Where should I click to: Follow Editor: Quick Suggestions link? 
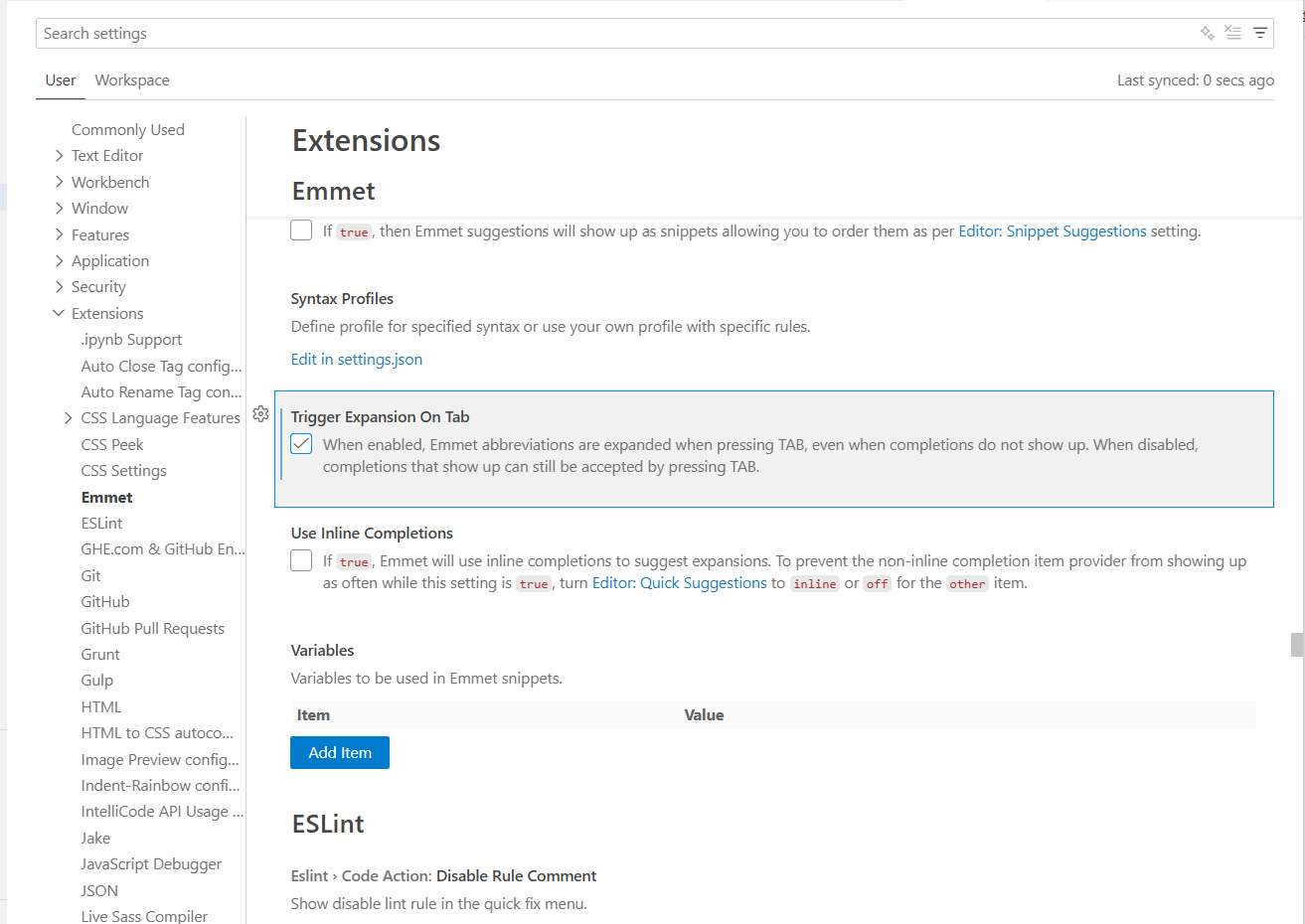click(680, 582)
